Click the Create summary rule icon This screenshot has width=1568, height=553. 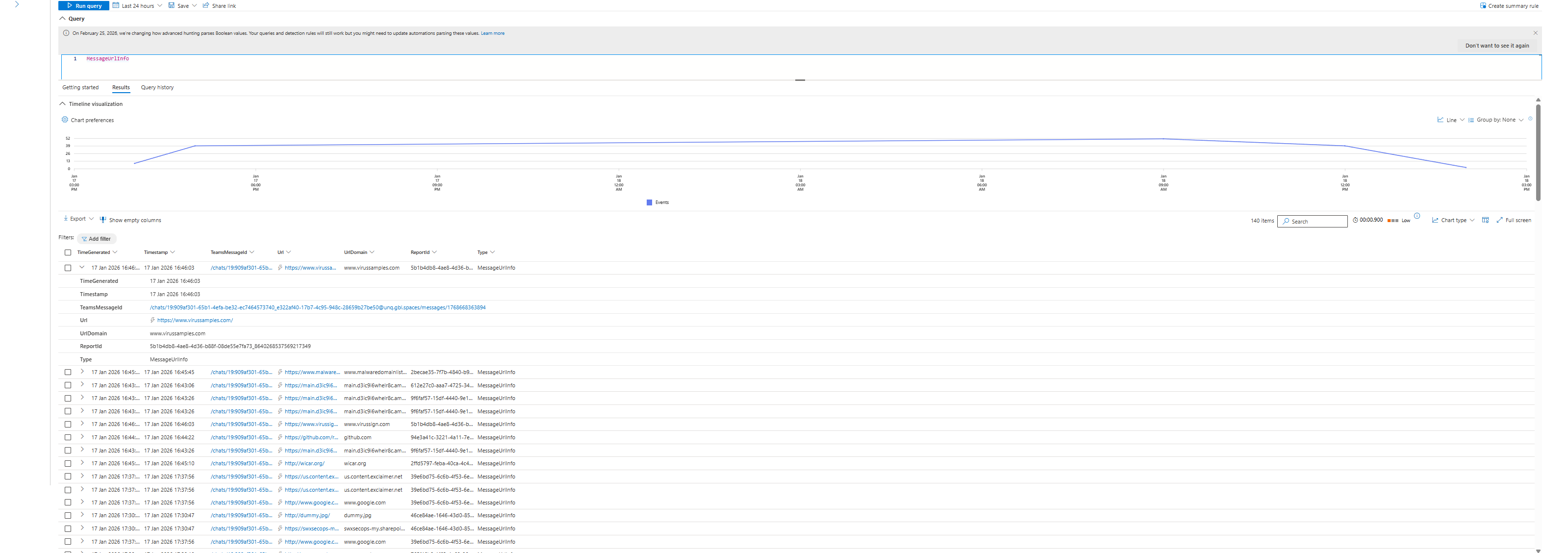(1483, 5)
